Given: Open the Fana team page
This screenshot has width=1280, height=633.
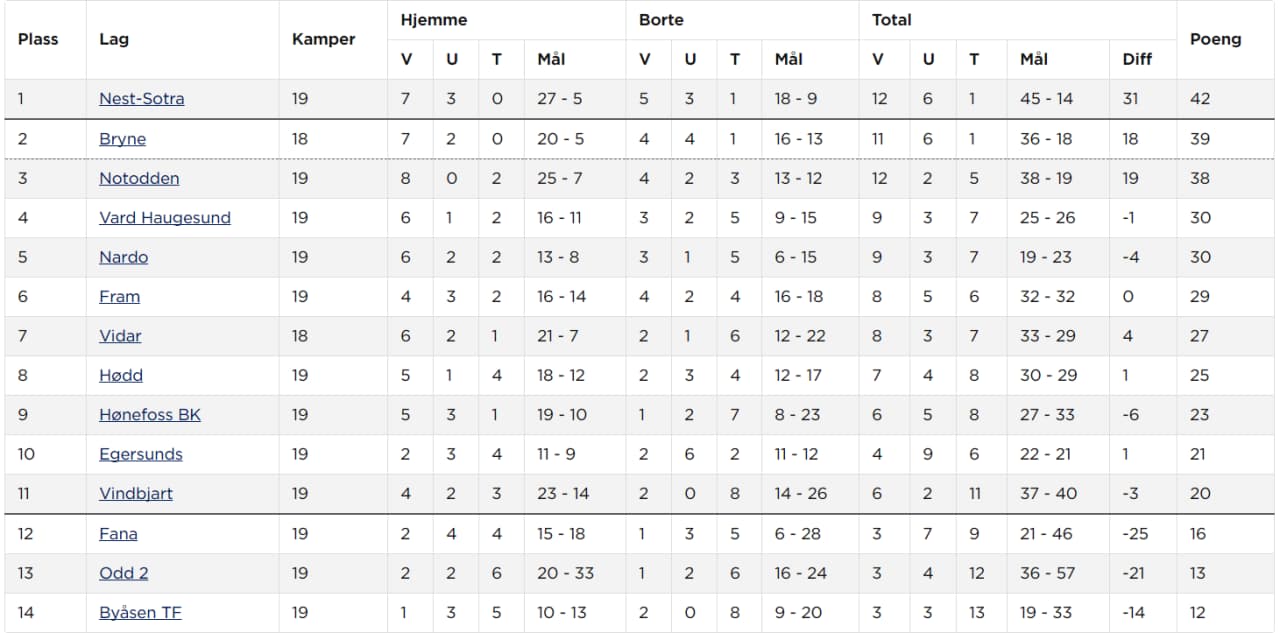Looking at the screenshot, I should coord(118,534).
